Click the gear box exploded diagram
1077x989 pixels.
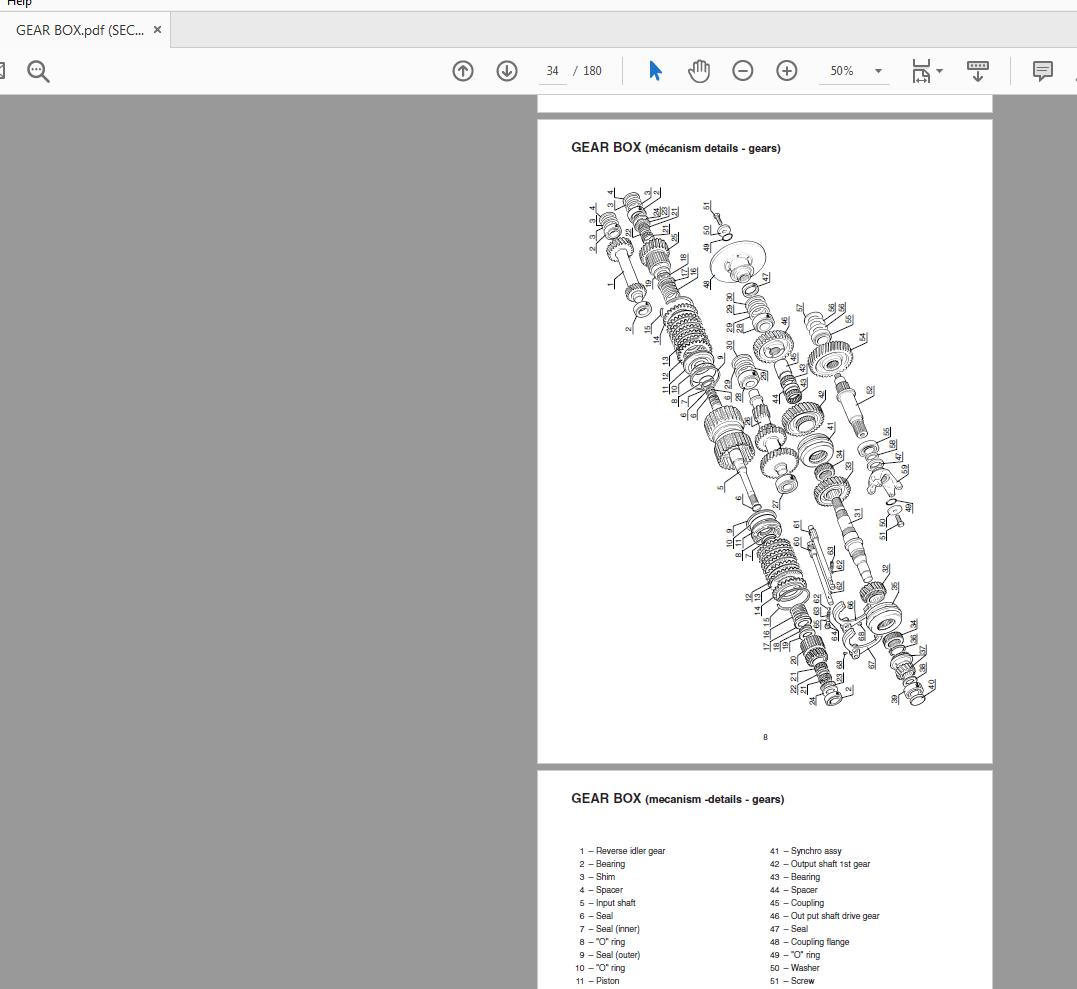[762, 446]
